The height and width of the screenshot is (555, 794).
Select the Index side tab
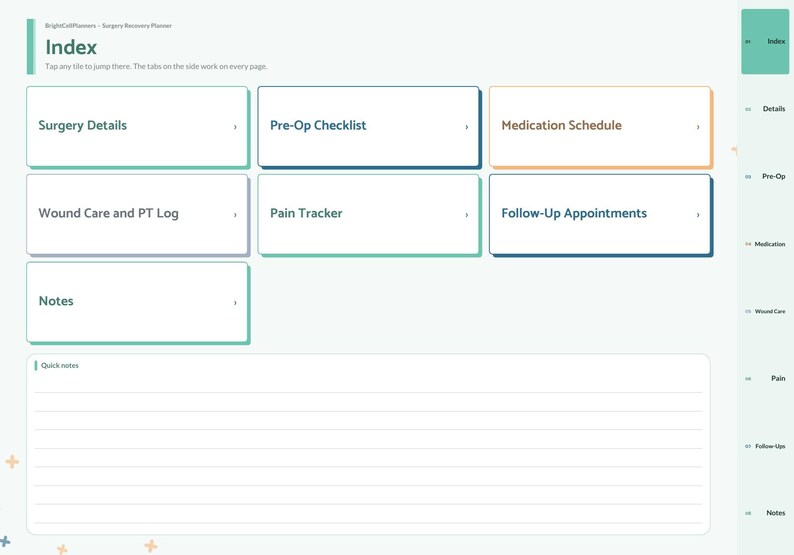click(765, 42)
